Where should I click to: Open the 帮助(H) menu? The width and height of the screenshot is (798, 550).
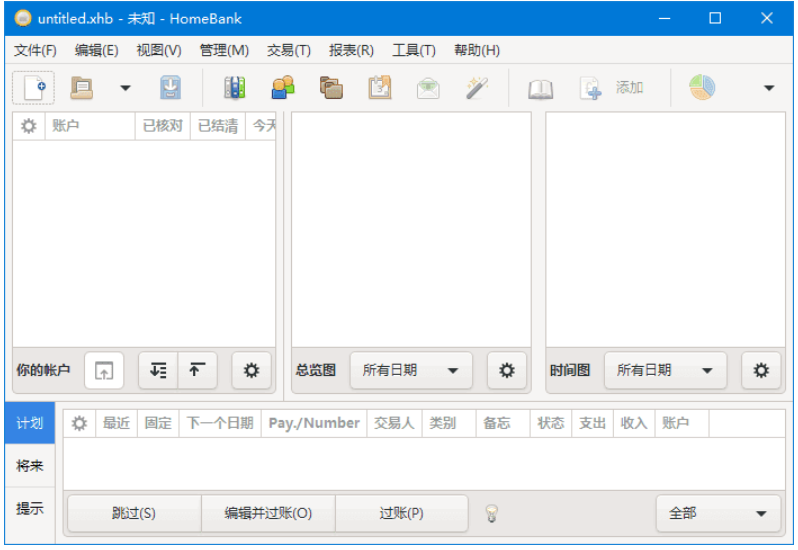click(x=477, y=50)
